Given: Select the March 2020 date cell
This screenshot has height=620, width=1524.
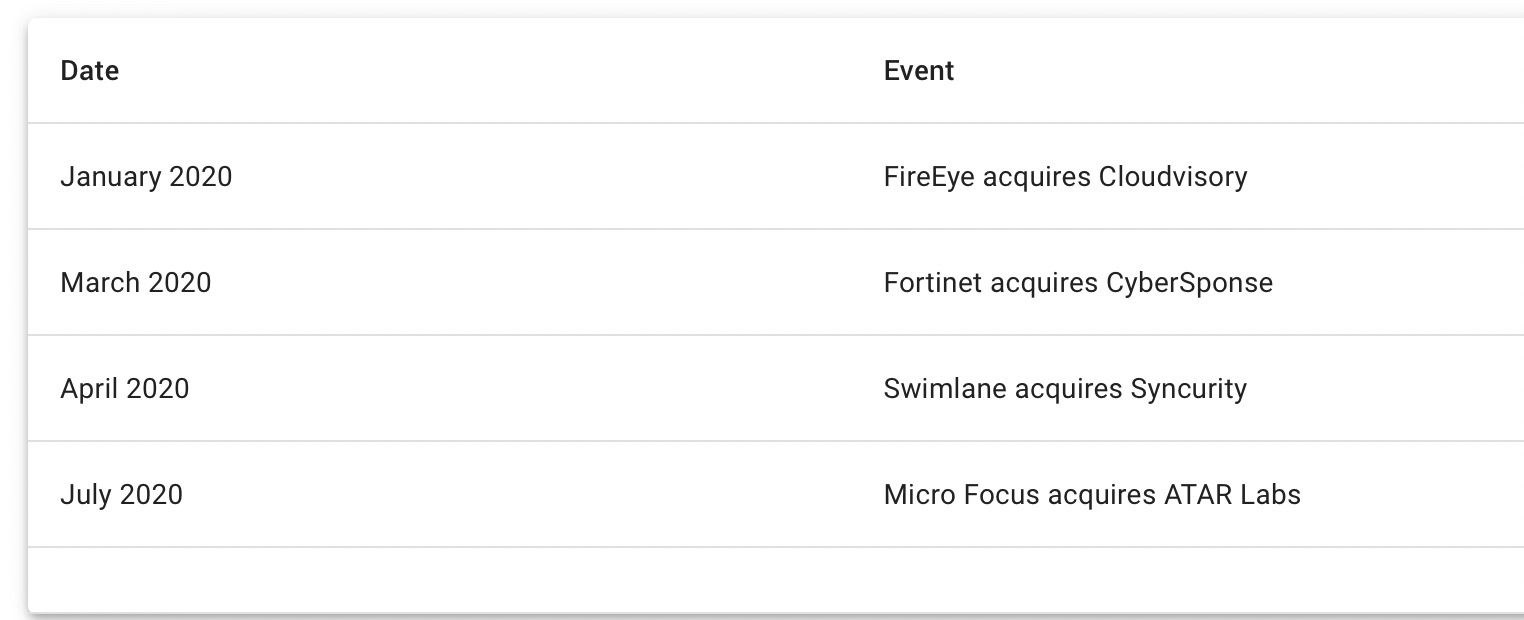Looking at the screenshot, I should pos(136,283).
